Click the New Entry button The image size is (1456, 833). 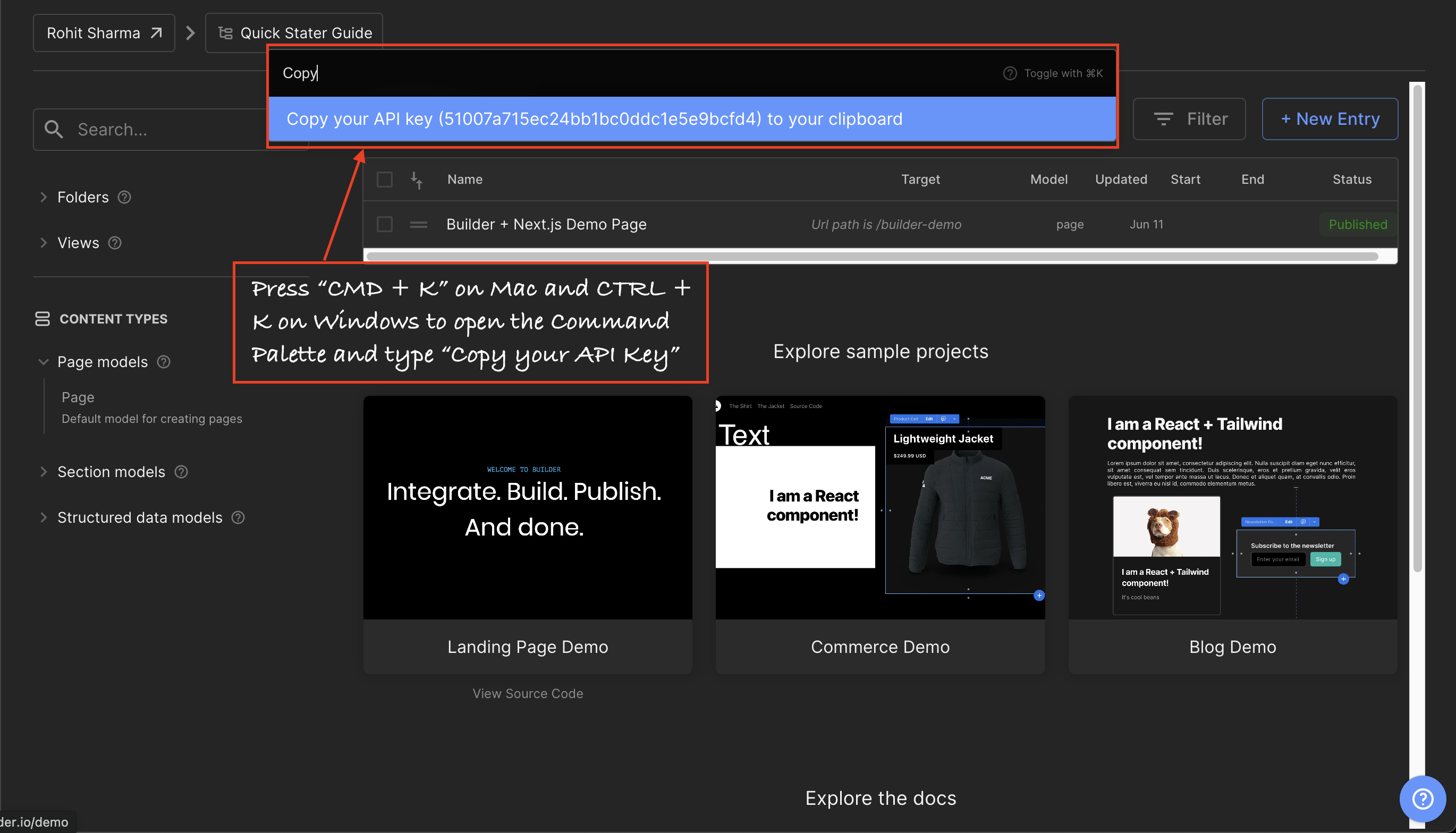(1330, 119)
